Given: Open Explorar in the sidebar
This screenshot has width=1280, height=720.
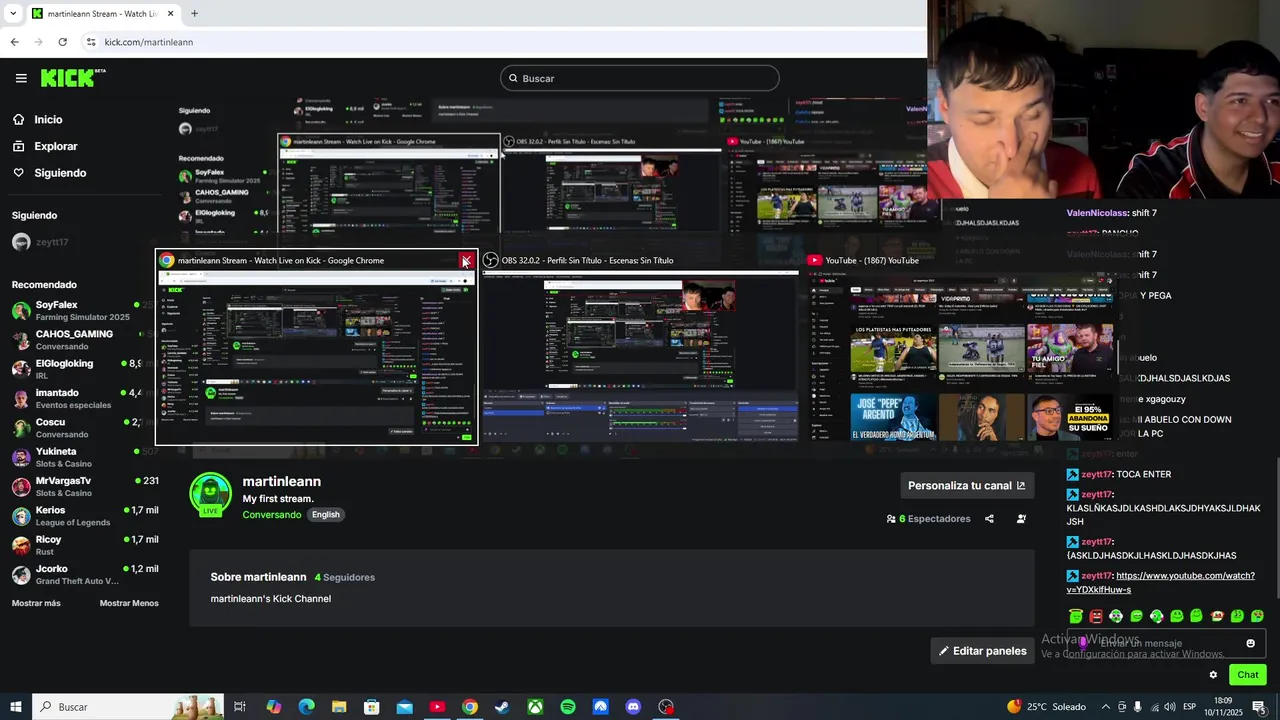Looking at the screenshot, I should 55,146.
